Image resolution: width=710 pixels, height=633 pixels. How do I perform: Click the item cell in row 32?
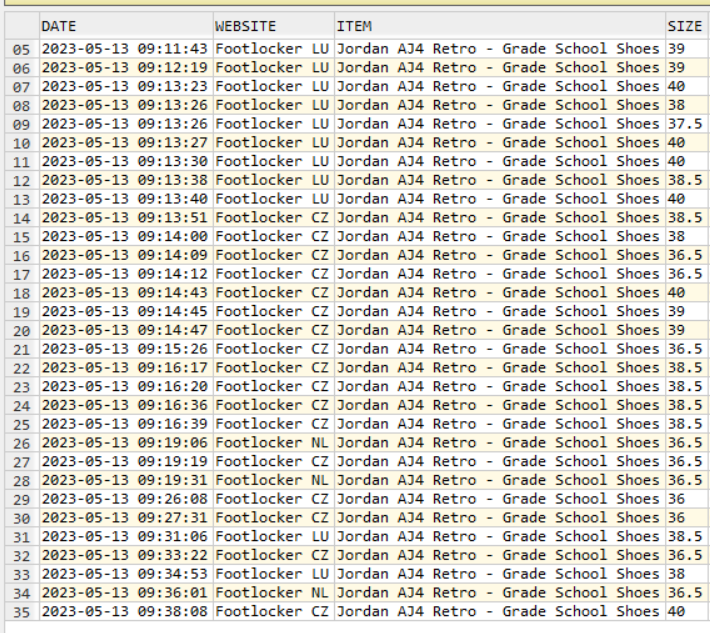click(498, 555)
